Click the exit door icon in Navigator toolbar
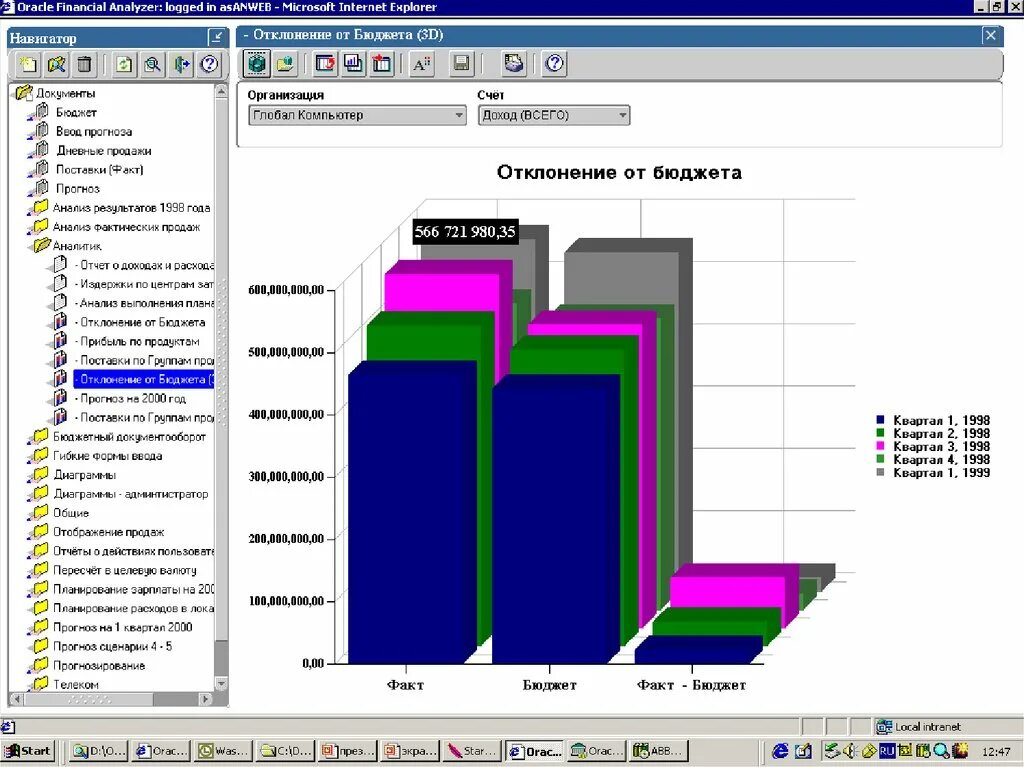Image resolution: width=1024 pixels, height=767 pixels. 181,64
